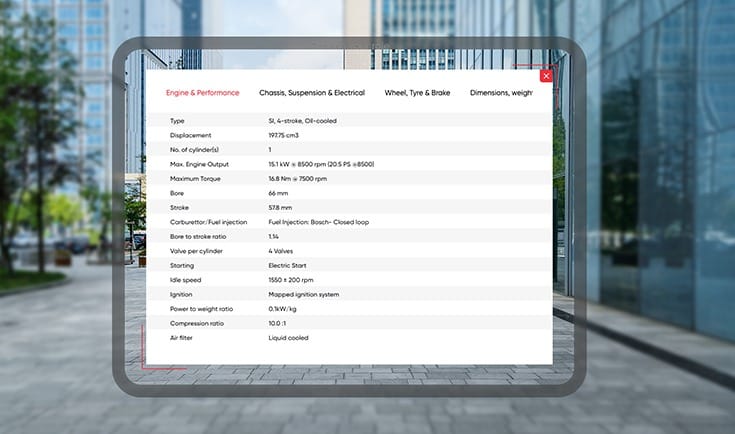
Task: Select the 'No. of cylinder(s)' label
Action: pos(194,150)
